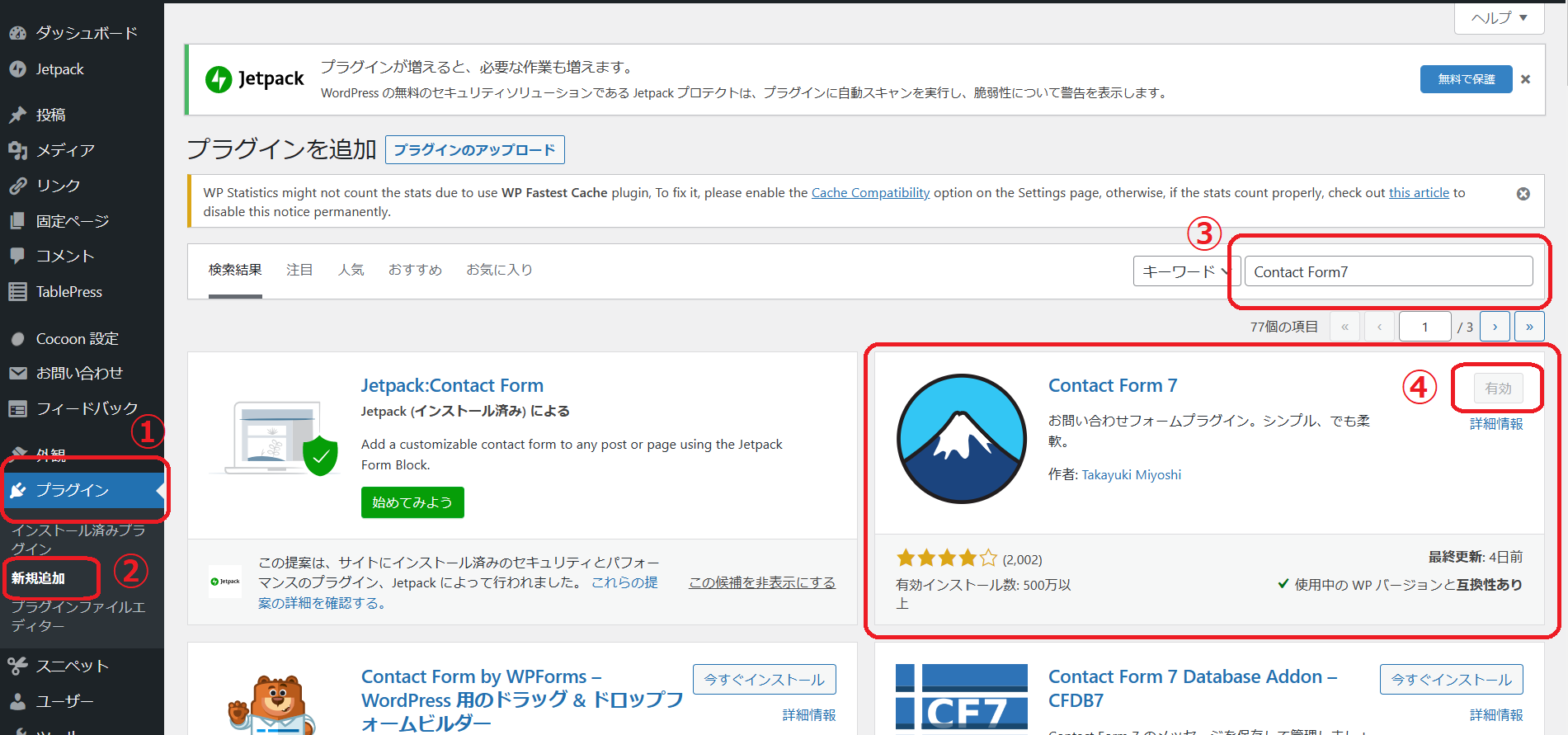The image size is (1568, 735).
Task: Open author Takayuki Miyoshi link
Action: [x=1131, y=474]
